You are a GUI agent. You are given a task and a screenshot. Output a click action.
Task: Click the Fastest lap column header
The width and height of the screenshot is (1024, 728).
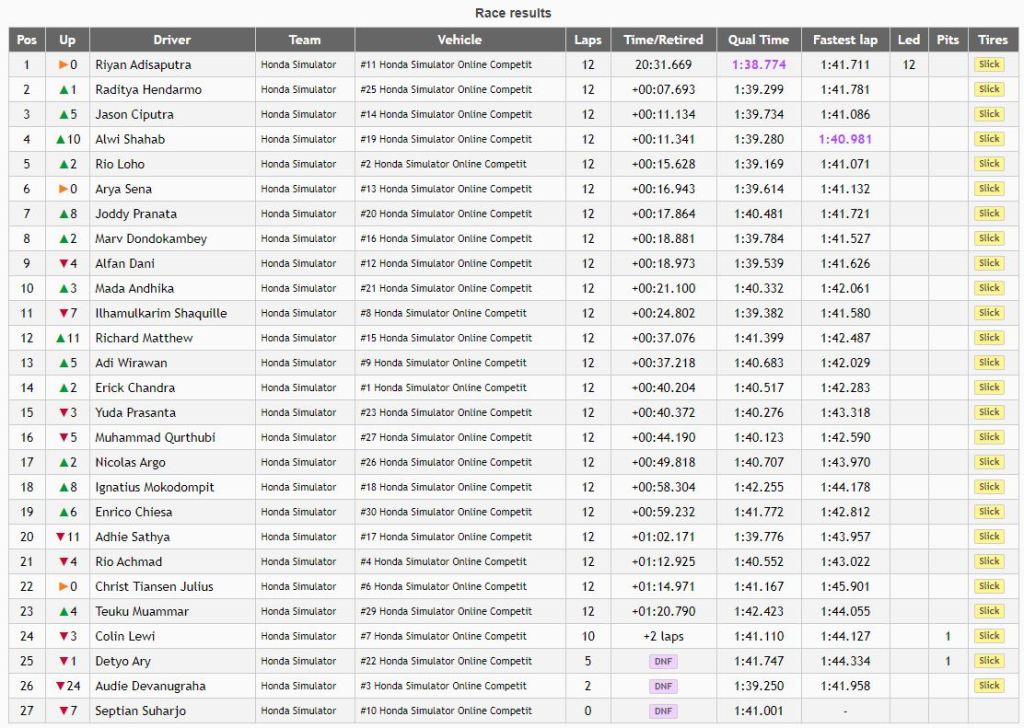point(845,40)
